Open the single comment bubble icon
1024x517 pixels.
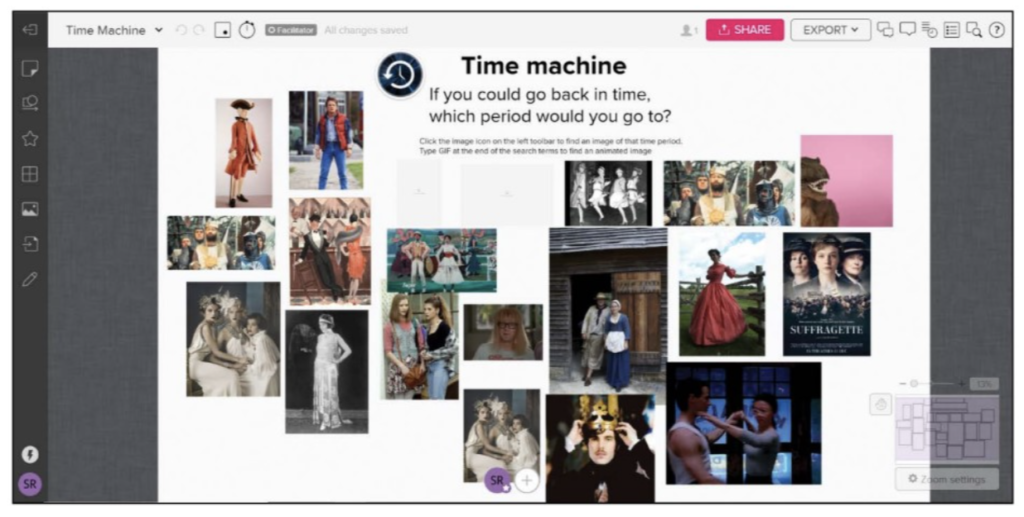pyautogui.click(x=907, y=29)
